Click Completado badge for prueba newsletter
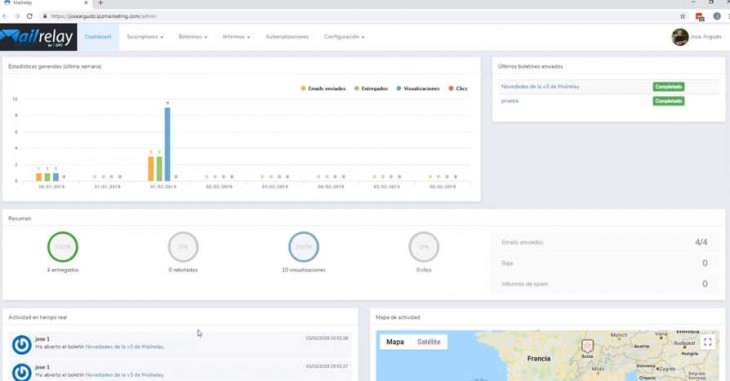The image size is (730, 381). pyautogui.click(x=669, y=101)
